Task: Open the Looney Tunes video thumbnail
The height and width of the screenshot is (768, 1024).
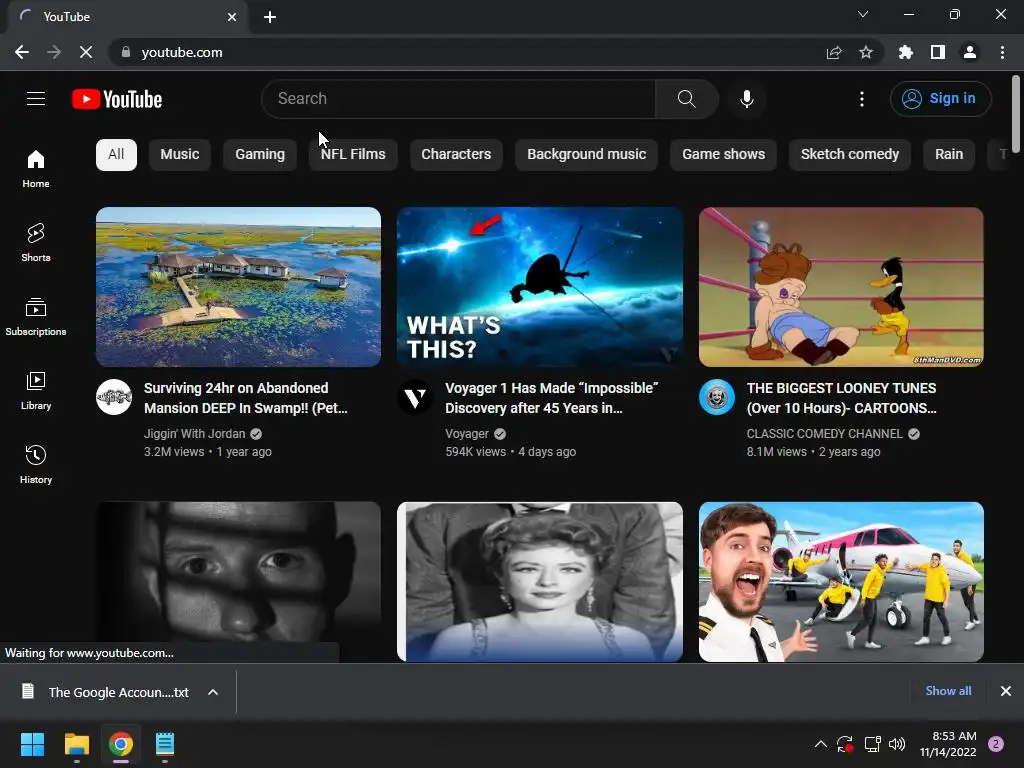Action: tap(841, 287)
